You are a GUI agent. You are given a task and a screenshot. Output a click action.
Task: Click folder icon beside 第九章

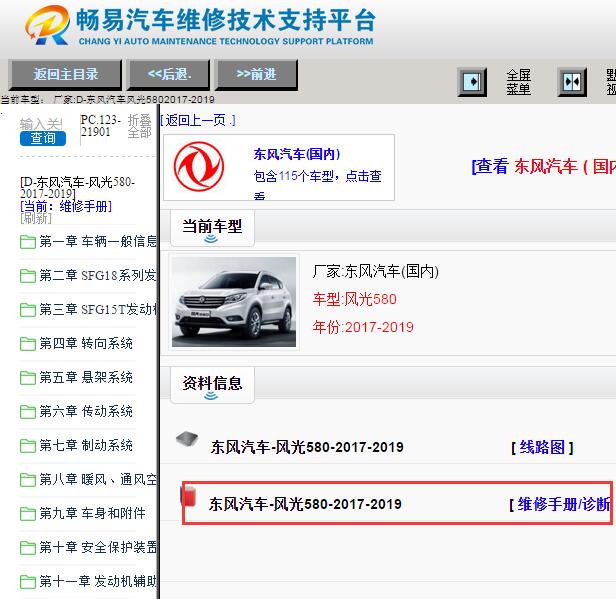28,514
